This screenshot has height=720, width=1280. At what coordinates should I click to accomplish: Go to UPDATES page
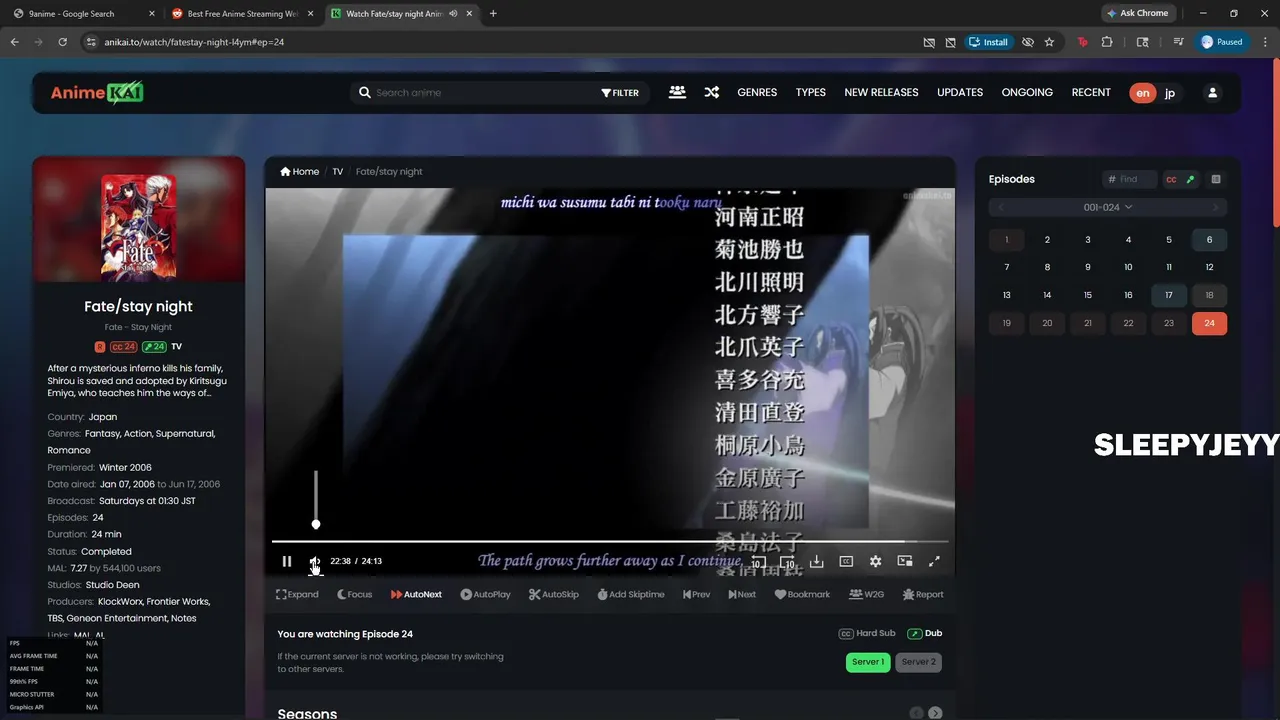coord(960,92)
